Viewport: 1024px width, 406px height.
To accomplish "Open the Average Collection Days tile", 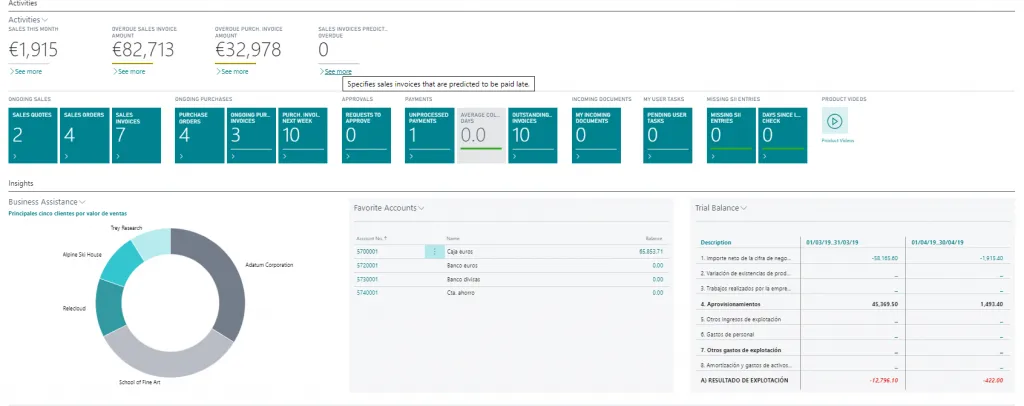I will point(481,135).
